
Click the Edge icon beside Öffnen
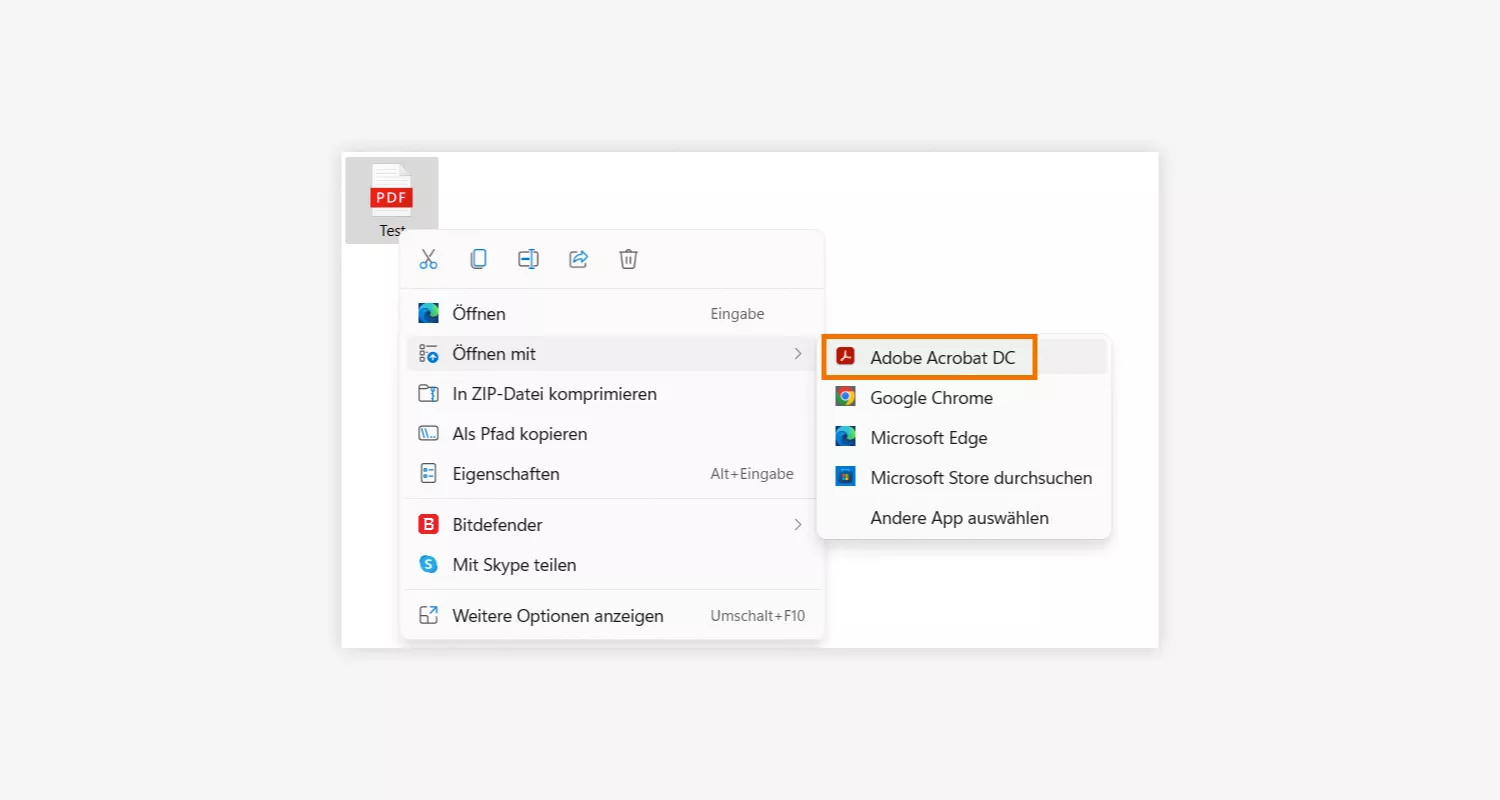(x=428, y=313)
